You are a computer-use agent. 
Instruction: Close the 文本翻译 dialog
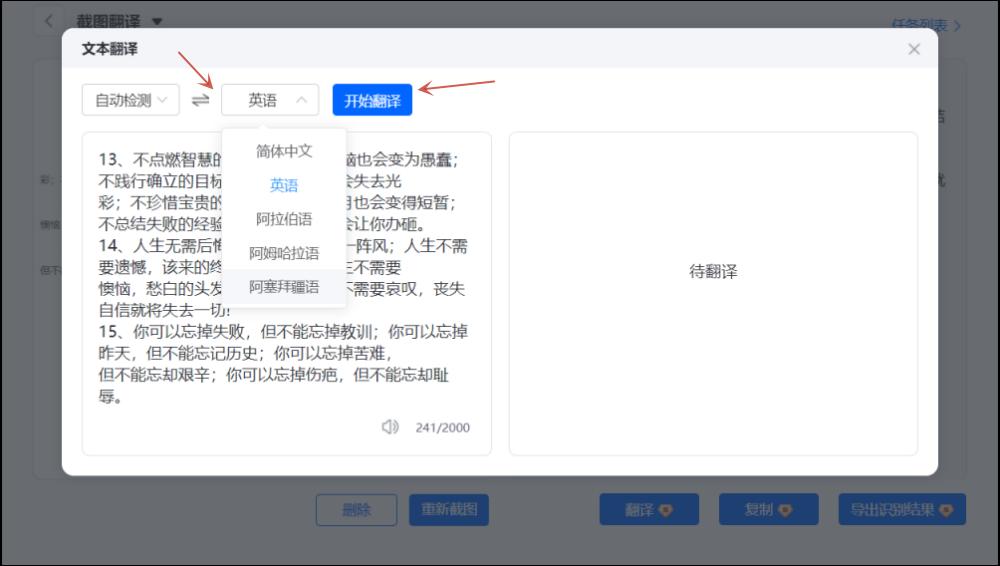pos(914,49)
